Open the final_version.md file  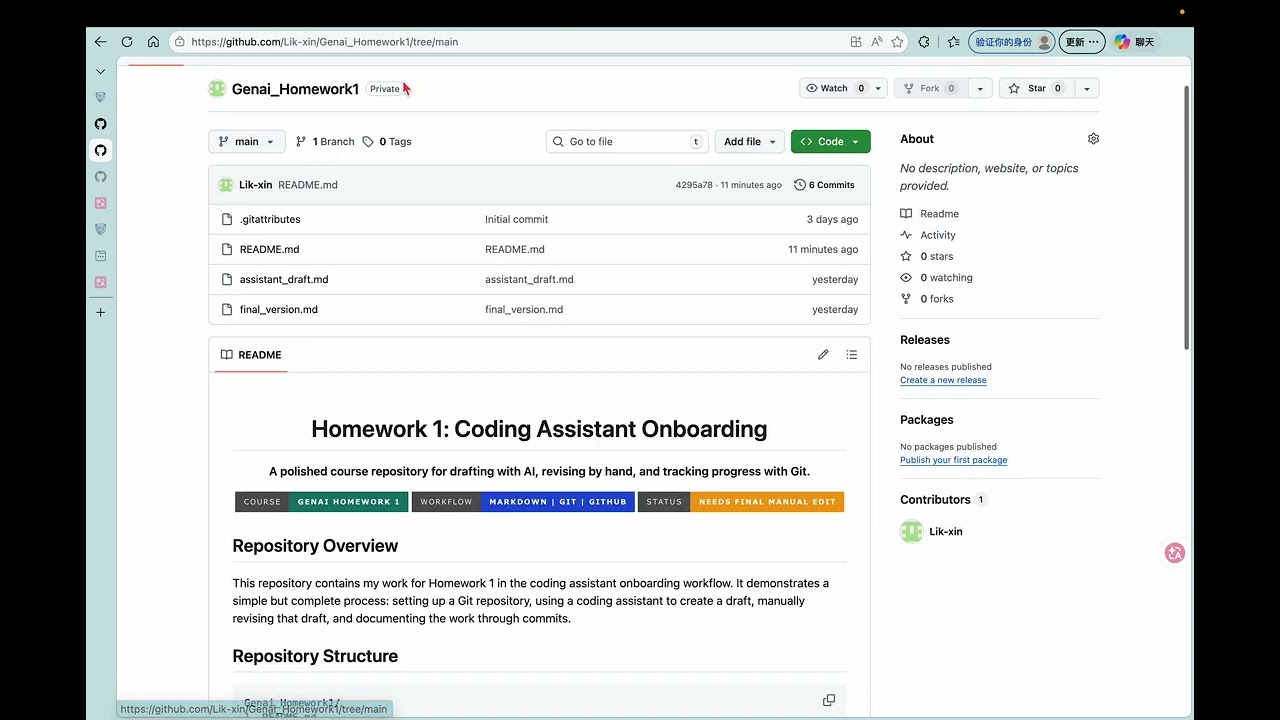pos(279,309)
